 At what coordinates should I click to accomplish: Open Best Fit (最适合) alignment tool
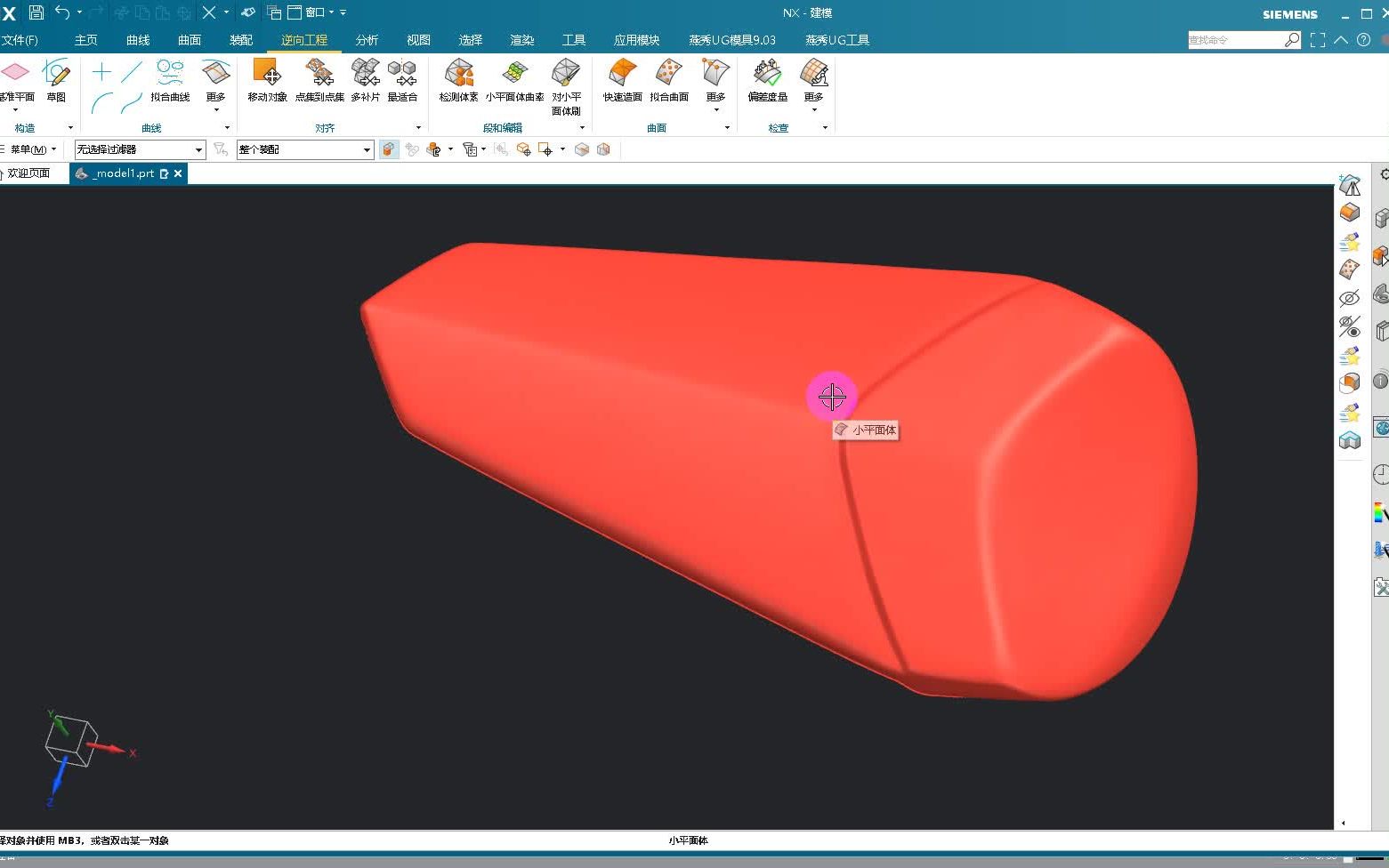(x=402, y=82)
